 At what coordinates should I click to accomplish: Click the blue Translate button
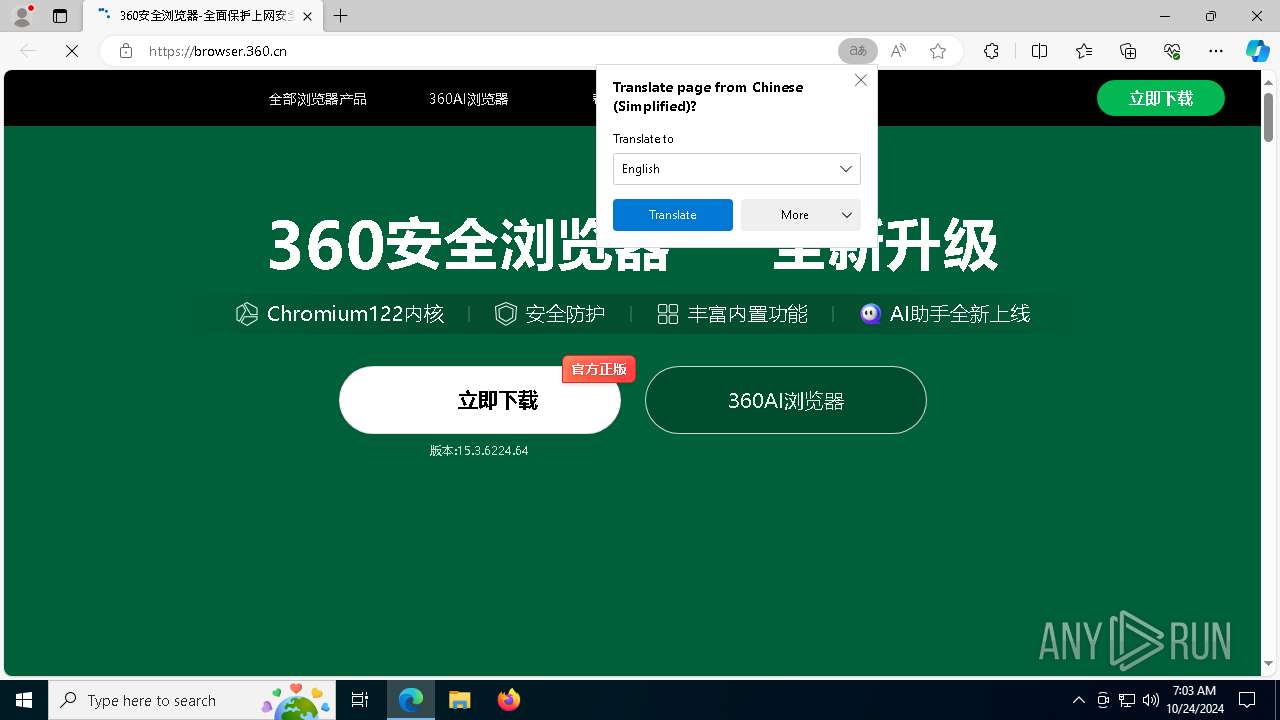click(x=673, y=215)
